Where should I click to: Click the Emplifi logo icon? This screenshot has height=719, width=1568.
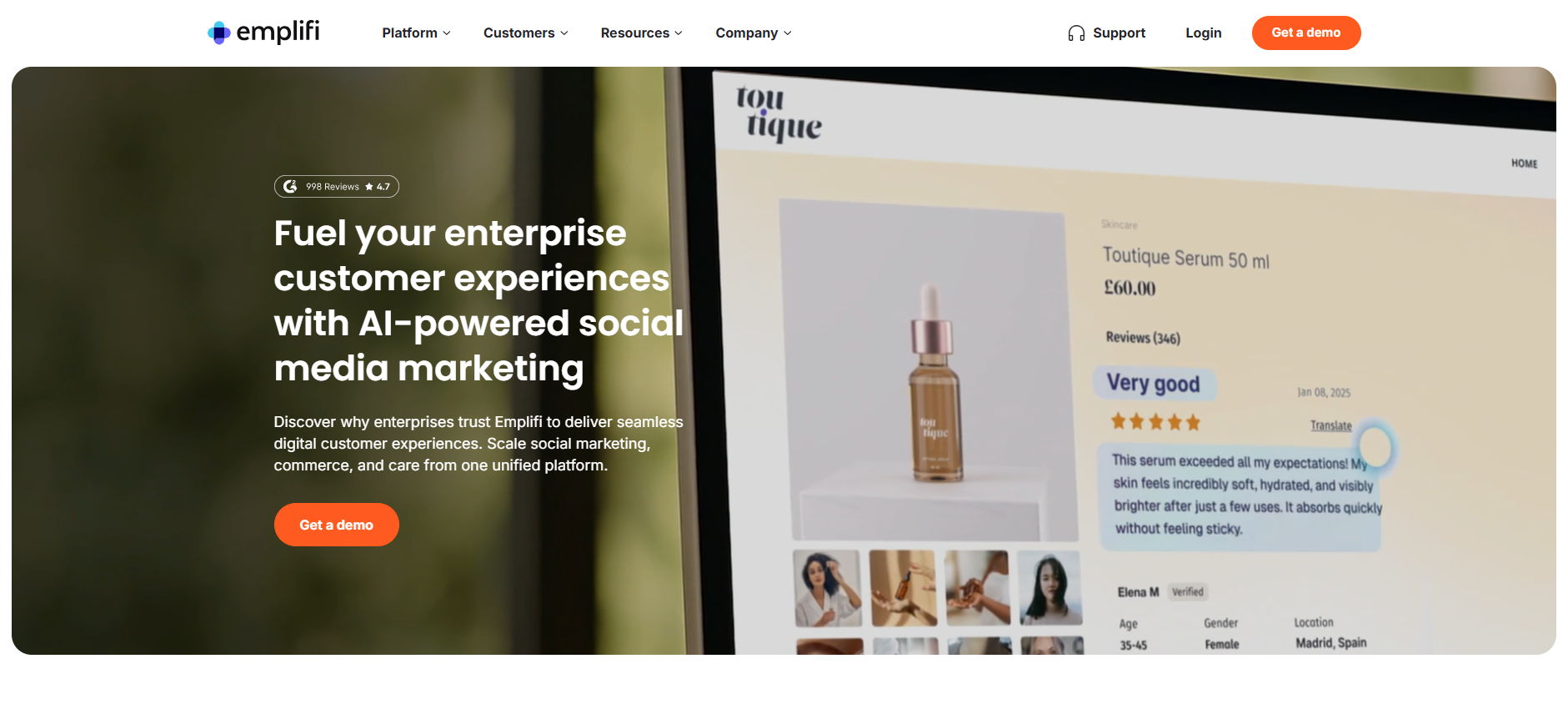pyautogui.click(x=218, y=33)
